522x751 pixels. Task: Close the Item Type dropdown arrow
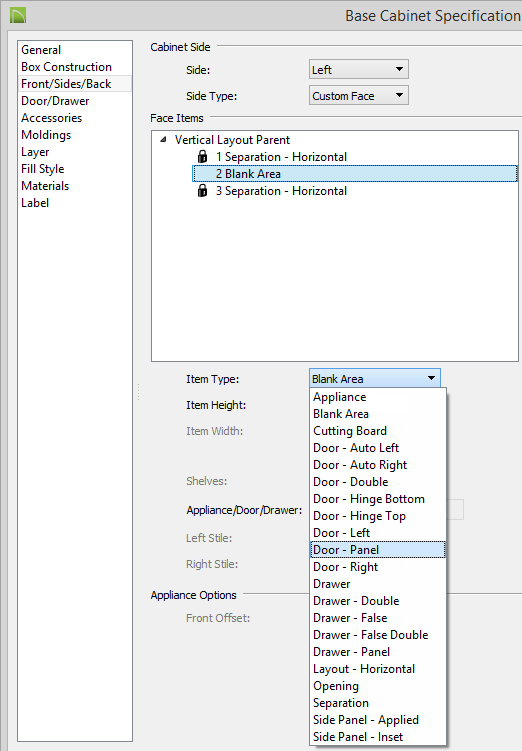[431, 378]
